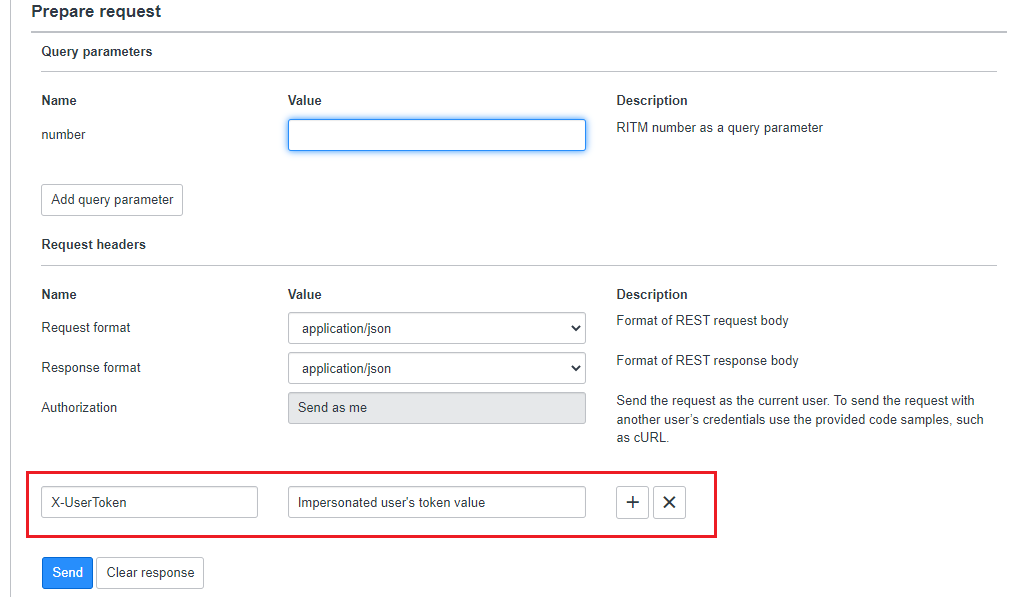The width and height of the screenshot is (1009, 597).
Task: Click 'Format of REST request body' description
Action: click(702, 320)
